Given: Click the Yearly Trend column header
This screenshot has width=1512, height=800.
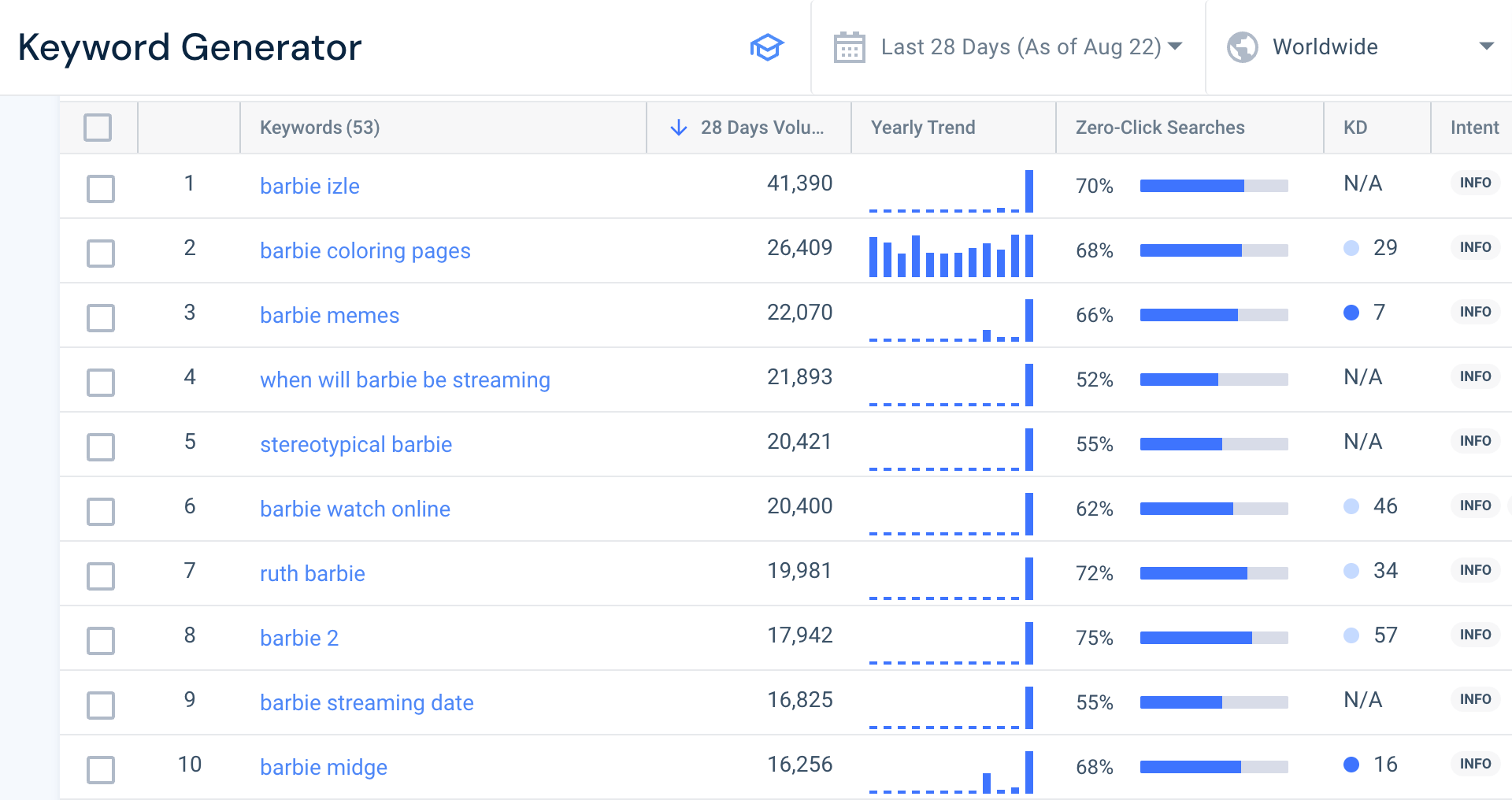Looking at the screenshot, I should [x=922, y=127].
